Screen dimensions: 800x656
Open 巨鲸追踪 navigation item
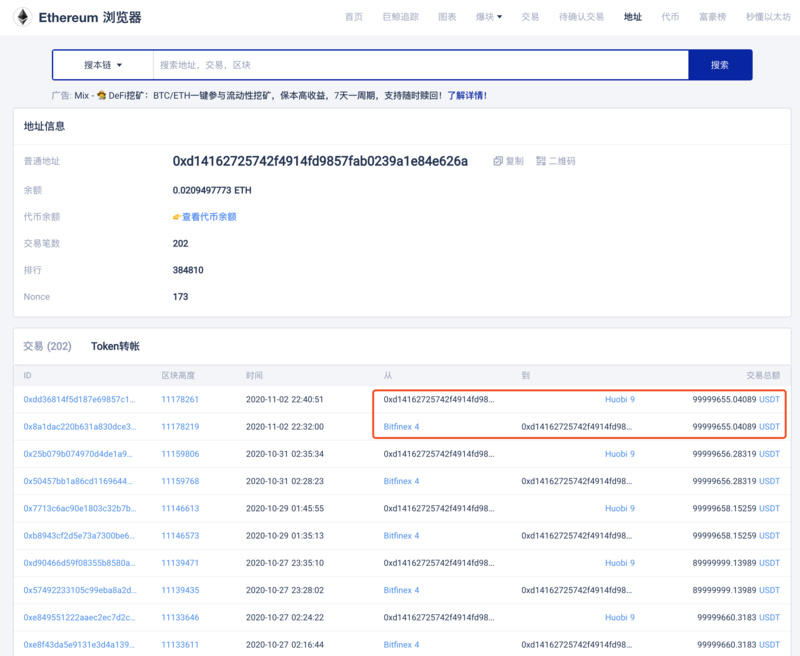click(400, 17)
